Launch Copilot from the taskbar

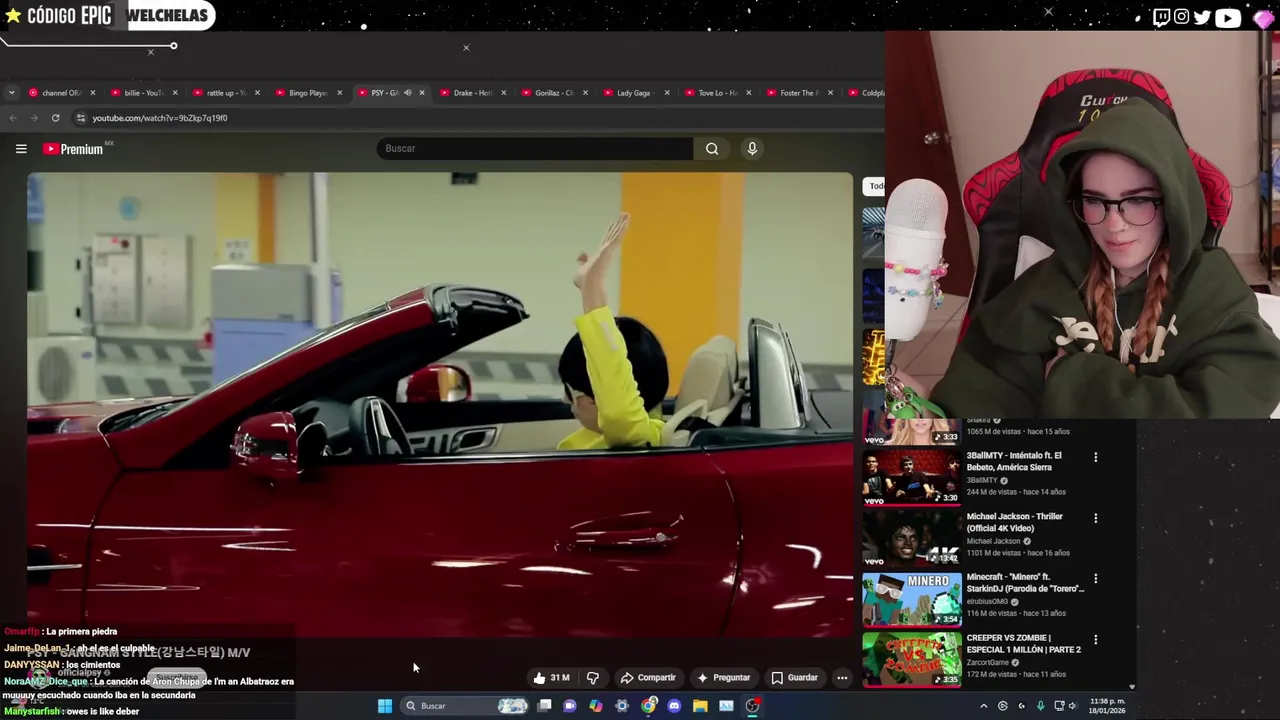(596, 706)
